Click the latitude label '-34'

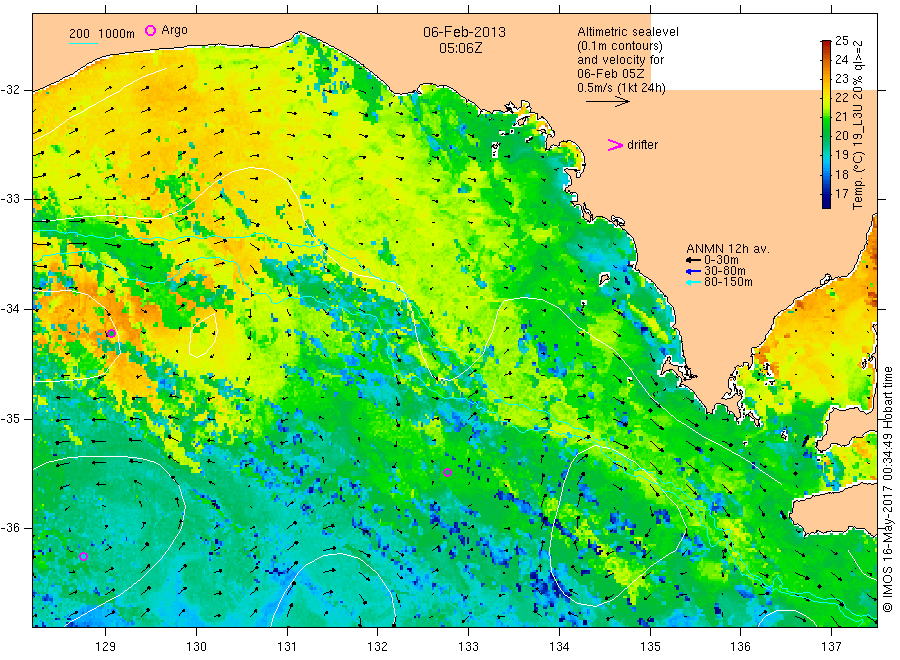pos(11,309)
